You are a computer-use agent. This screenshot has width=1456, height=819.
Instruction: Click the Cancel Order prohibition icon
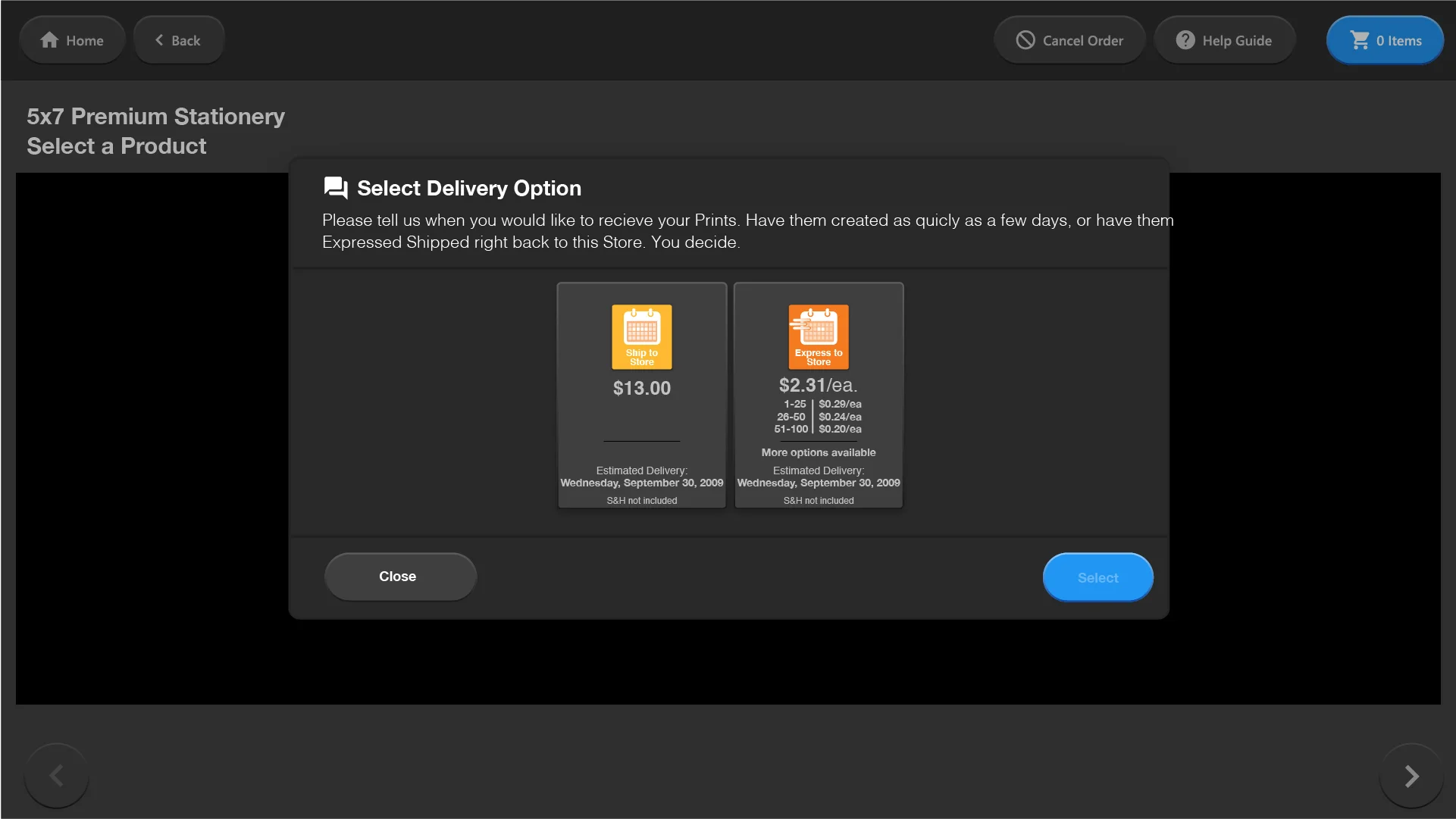click(1025, 40)
